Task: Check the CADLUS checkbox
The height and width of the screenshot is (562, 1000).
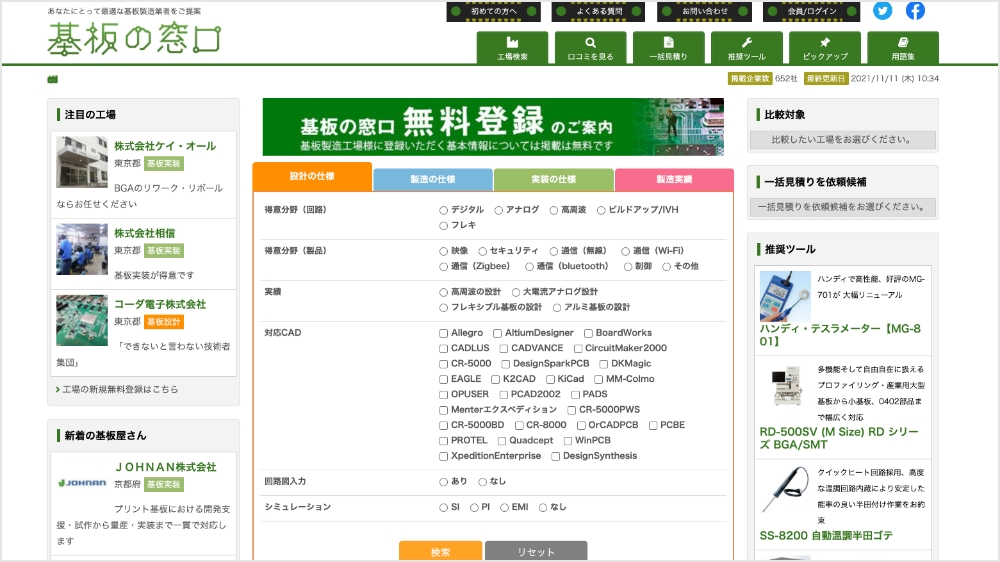Action: point(443,348)
